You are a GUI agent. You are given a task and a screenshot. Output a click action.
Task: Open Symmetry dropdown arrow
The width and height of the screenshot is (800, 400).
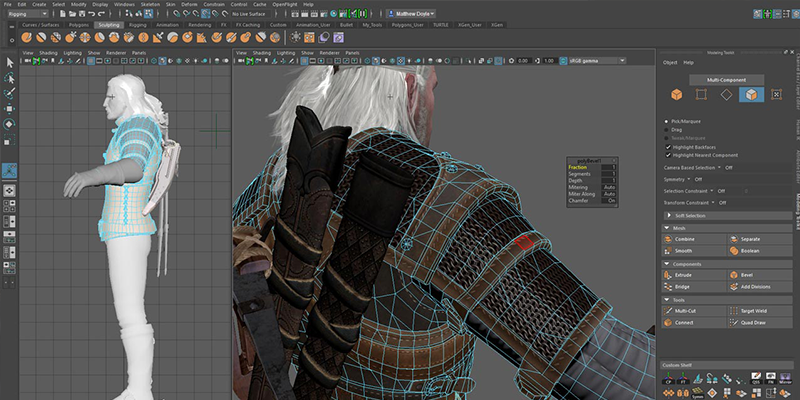[x=689, y=179]
